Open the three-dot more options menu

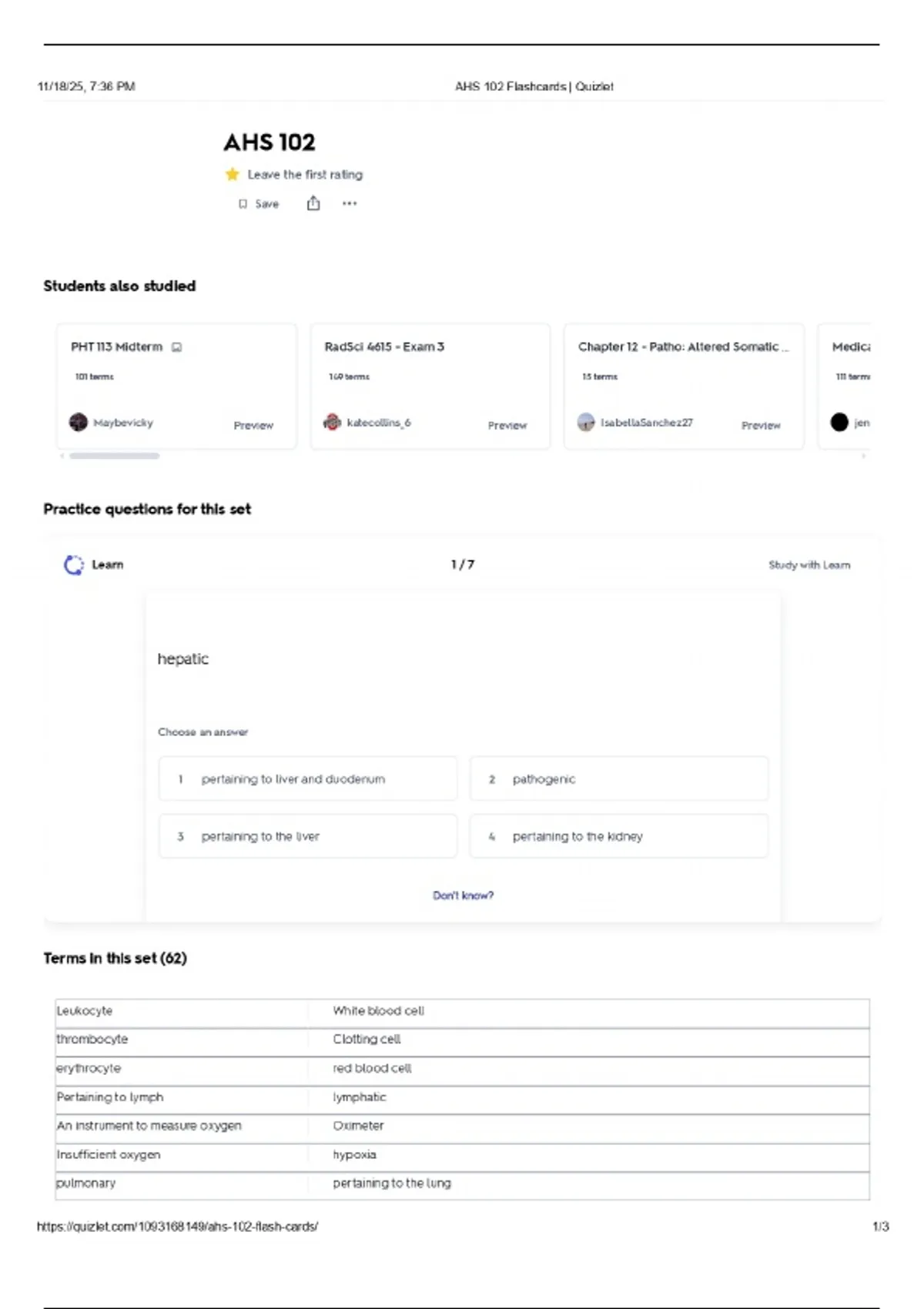350,204
